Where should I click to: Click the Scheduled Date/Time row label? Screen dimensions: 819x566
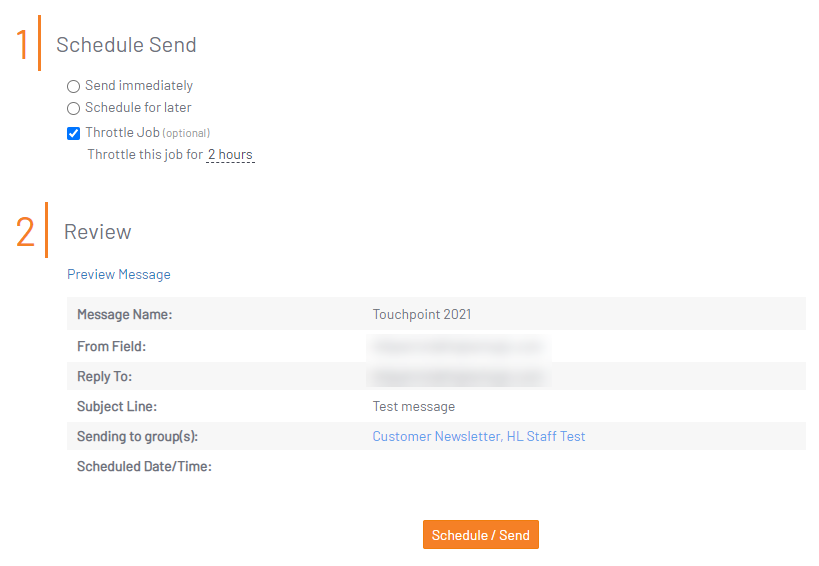[x=144, y=466]
